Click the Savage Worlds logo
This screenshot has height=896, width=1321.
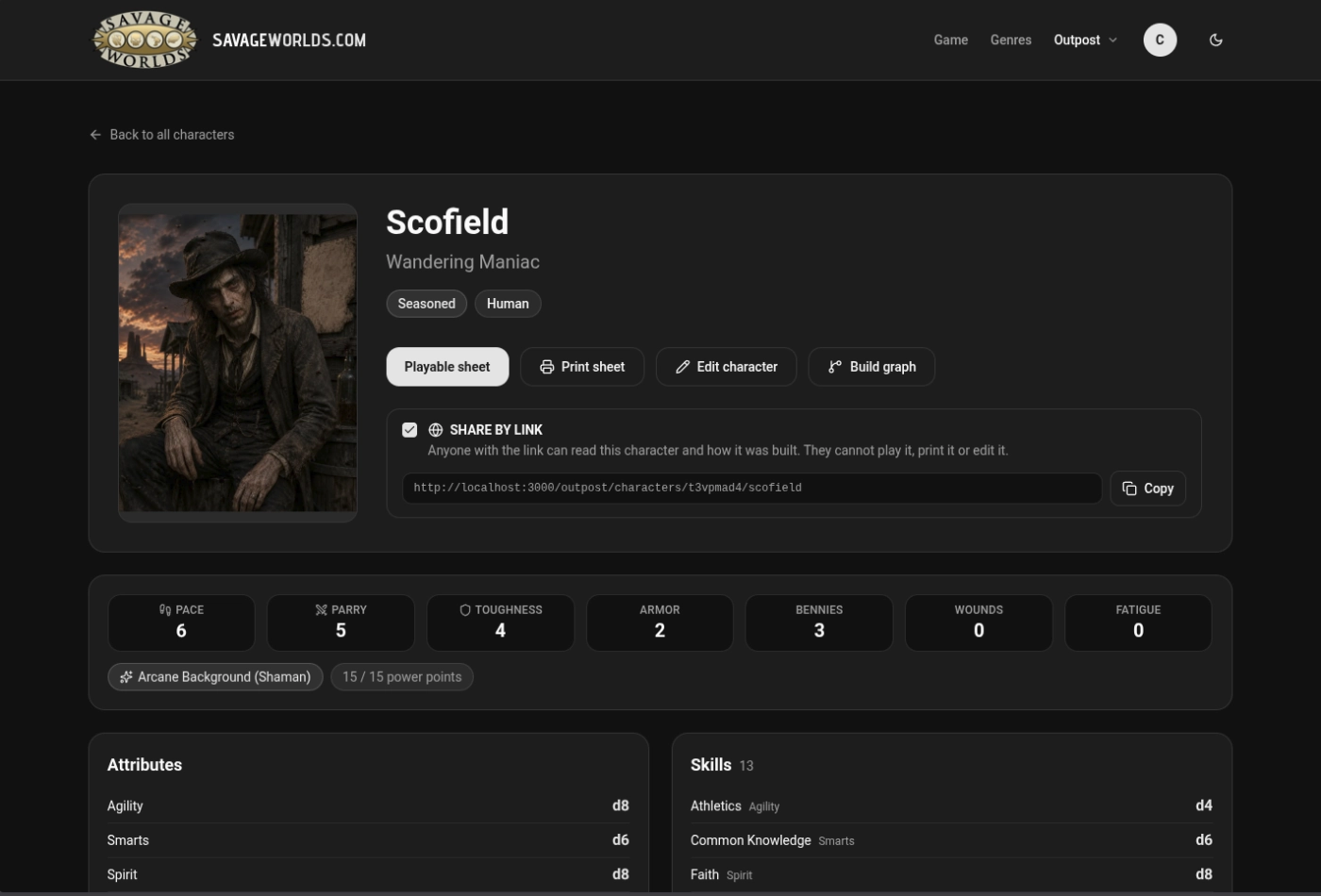pyautogui.click(x=144, y=40)
